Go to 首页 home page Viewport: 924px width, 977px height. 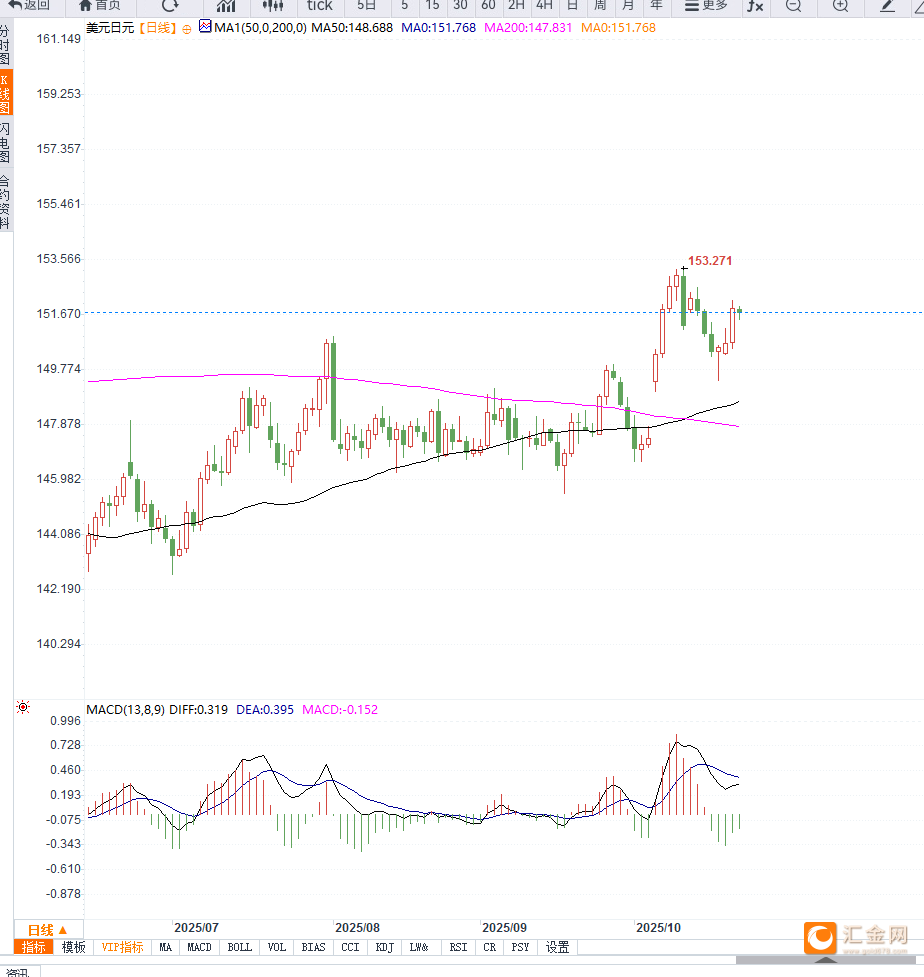[100, 6]
